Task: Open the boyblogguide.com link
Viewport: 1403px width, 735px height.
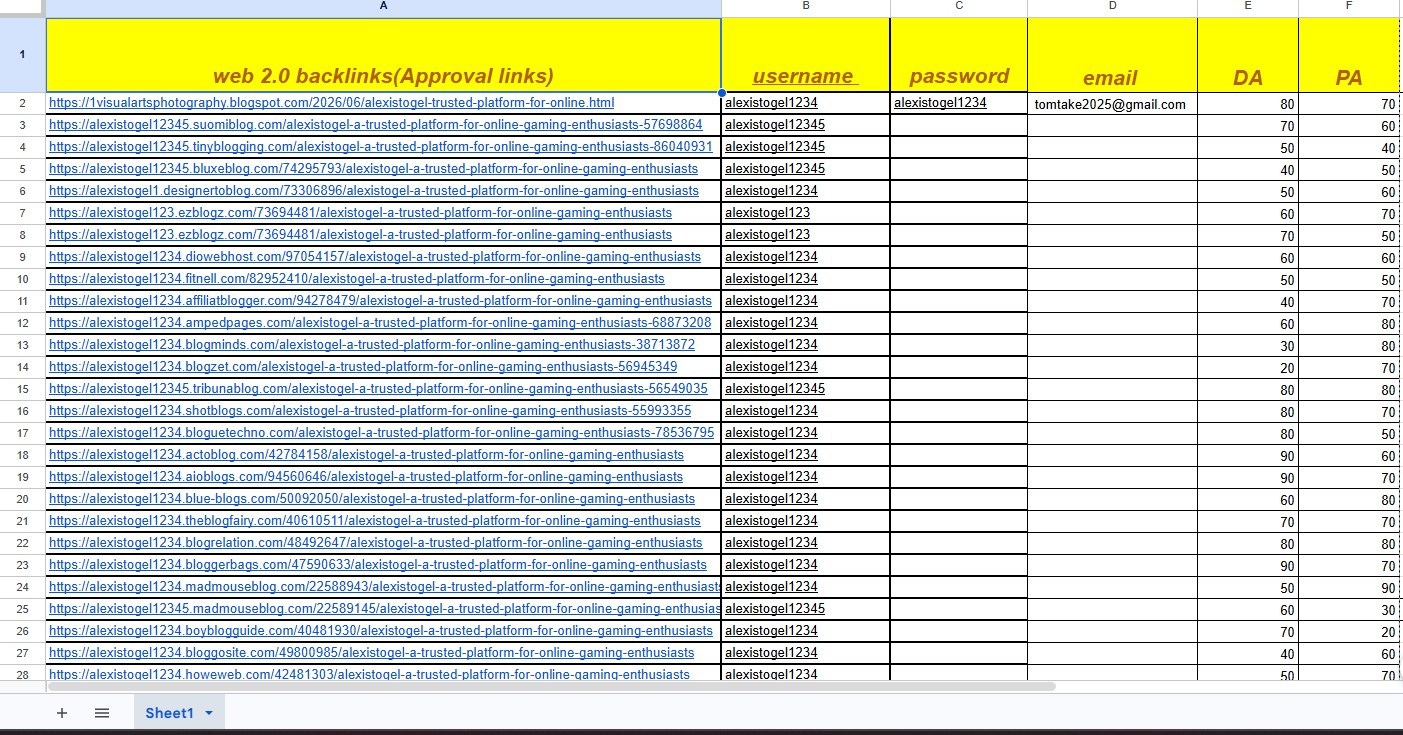Action: pyautogui.click(x=381, y=631)
